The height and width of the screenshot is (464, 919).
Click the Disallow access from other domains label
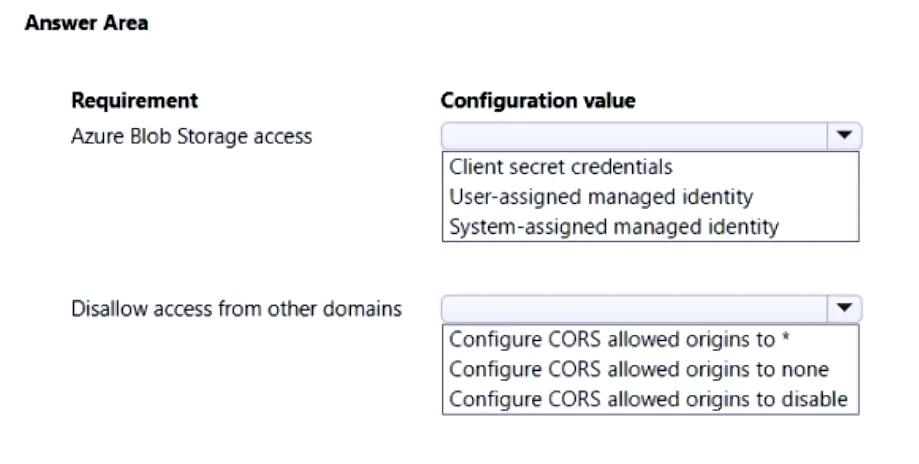coord(236,309)
